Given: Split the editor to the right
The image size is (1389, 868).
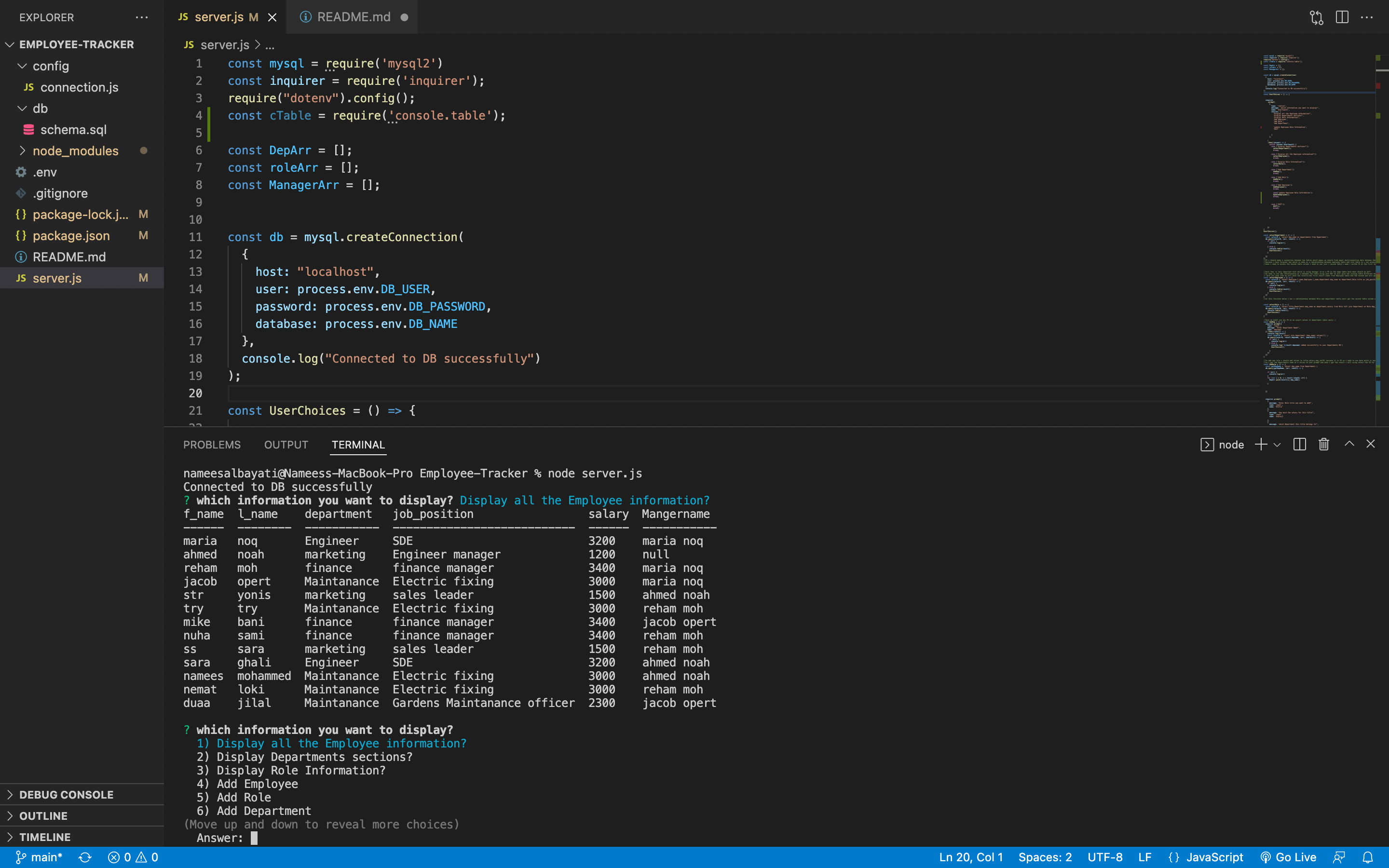Looking at the screenshot, I should point(1342,17).
